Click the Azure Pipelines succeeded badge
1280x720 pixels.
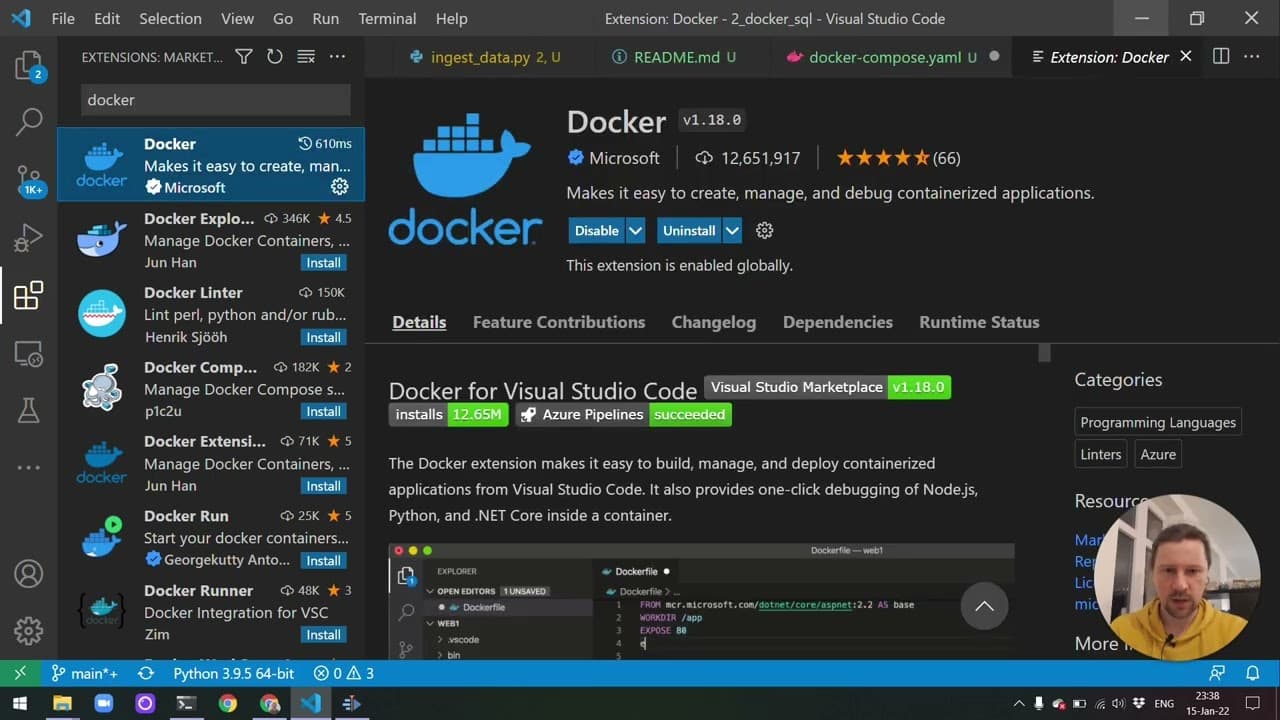click(624, 414)
